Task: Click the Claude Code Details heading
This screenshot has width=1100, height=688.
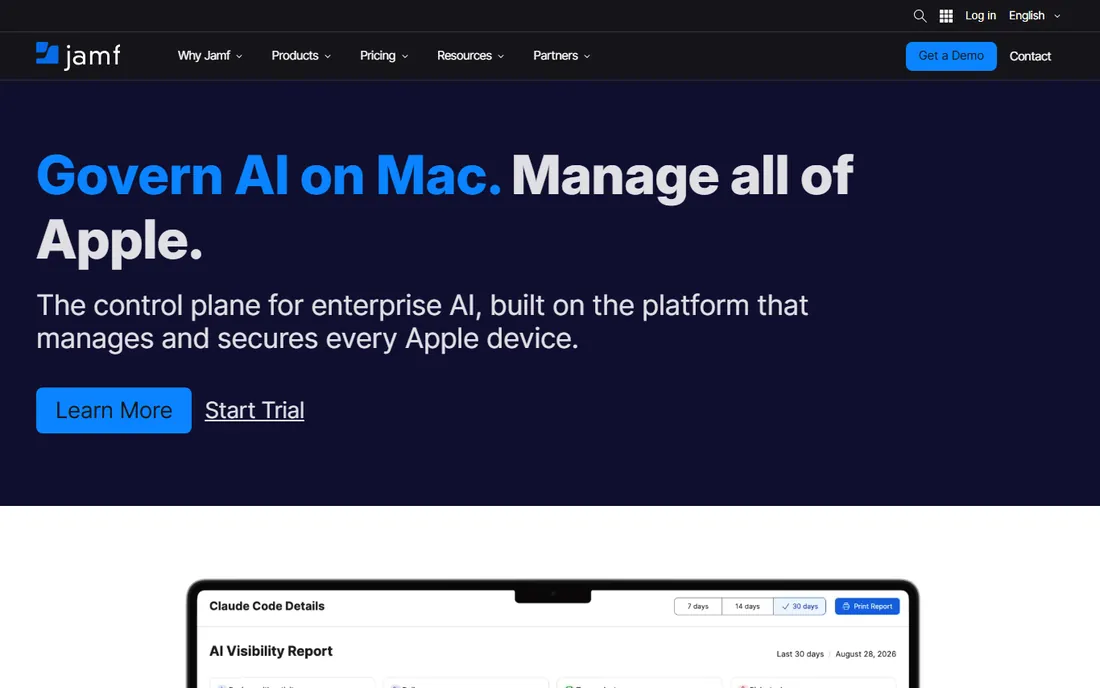Action: pos(267,606)
